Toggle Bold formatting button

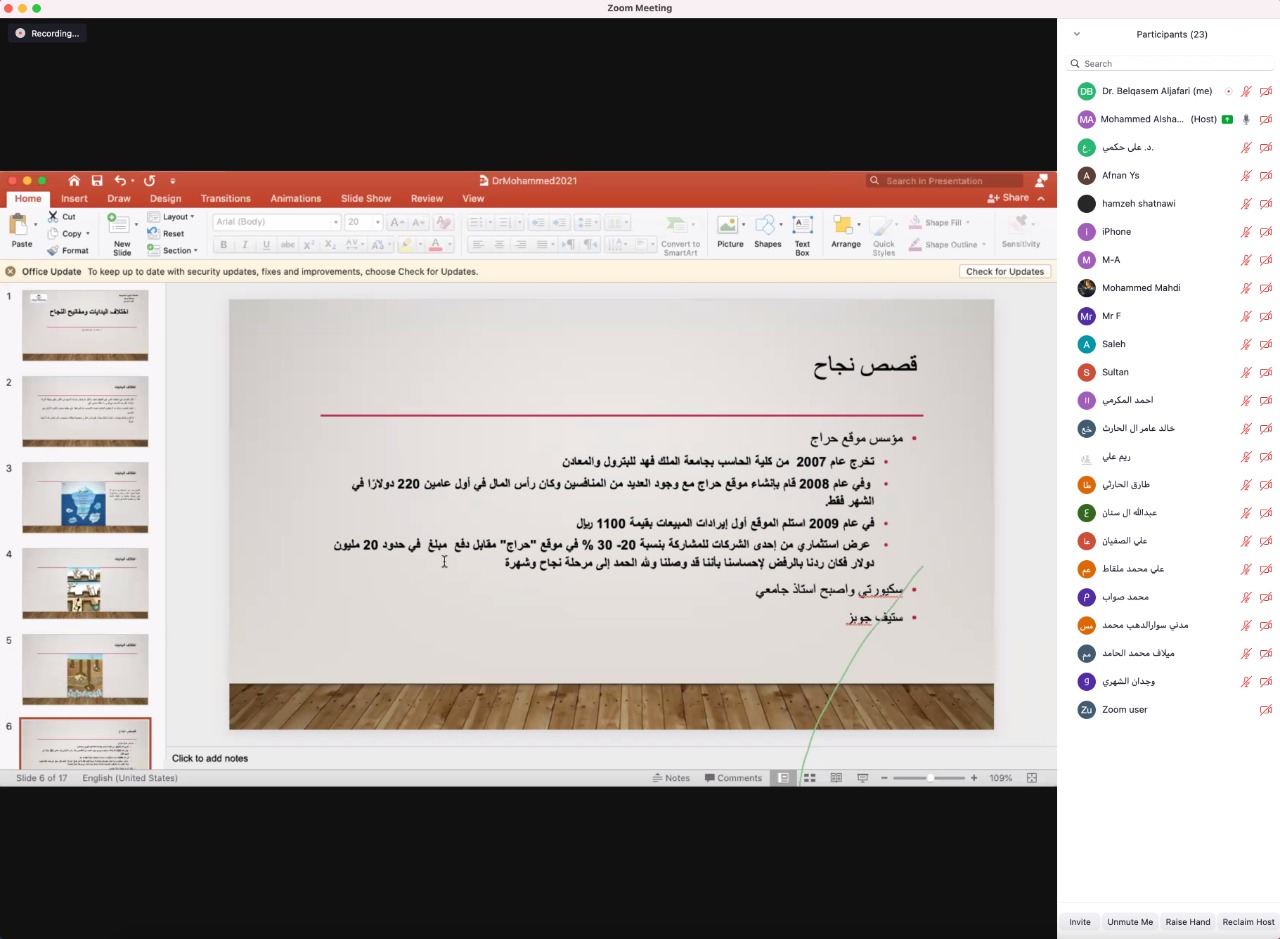(x=224, y=245)
